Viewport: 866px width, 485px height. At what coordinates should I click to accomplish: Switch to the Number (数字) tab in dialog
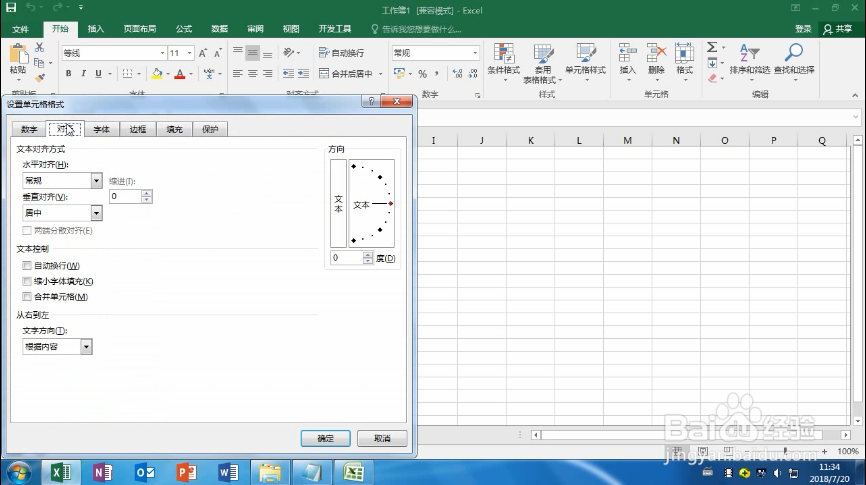[29, 129]
